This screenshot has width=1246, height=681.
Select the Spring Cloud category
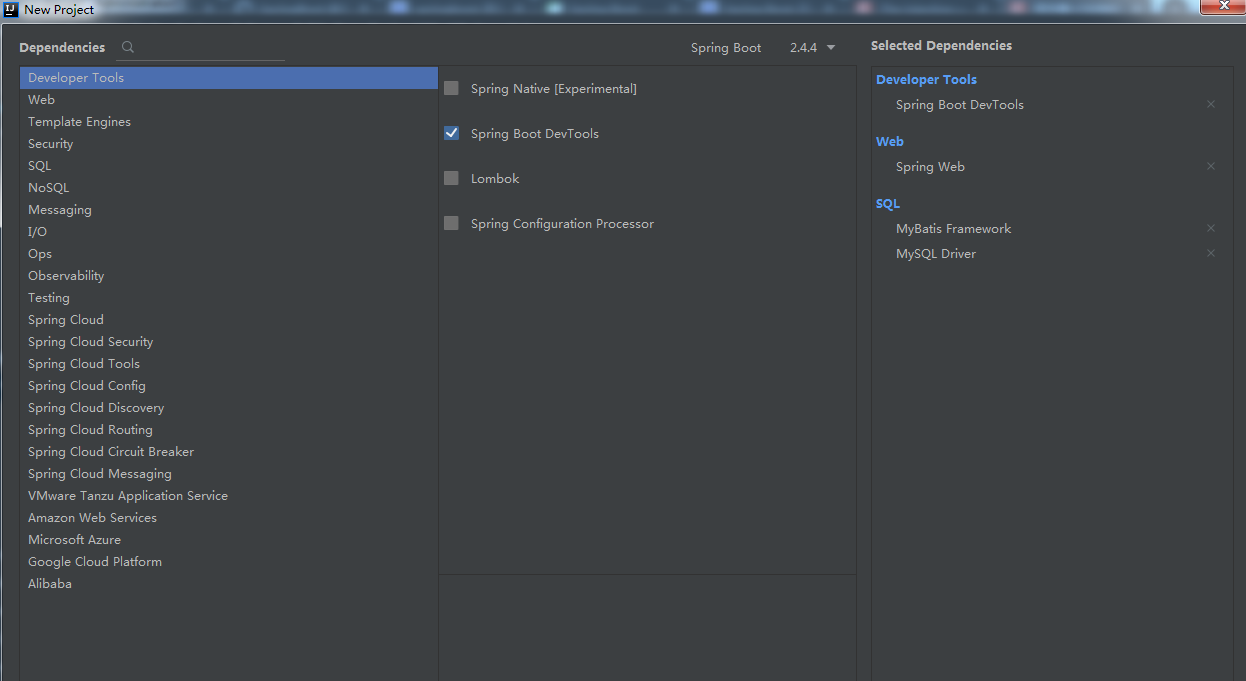pyautogui.click(x=229, y=319)
